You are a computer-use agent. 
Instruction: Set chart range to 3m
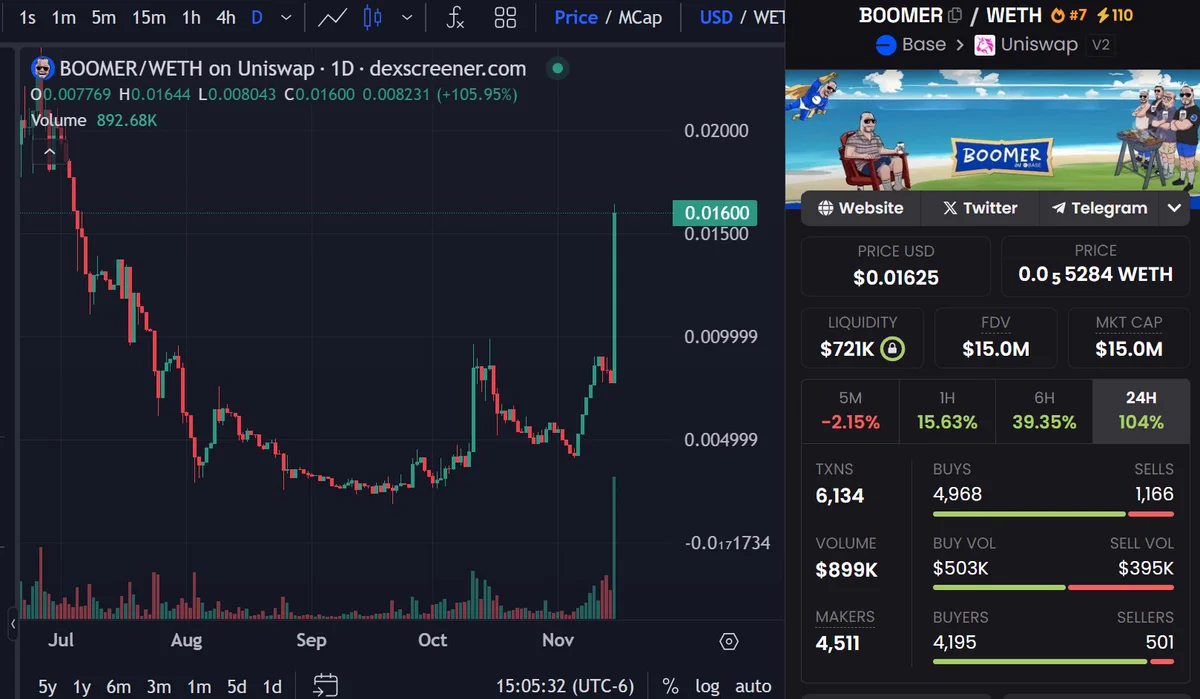pos(158,686)
